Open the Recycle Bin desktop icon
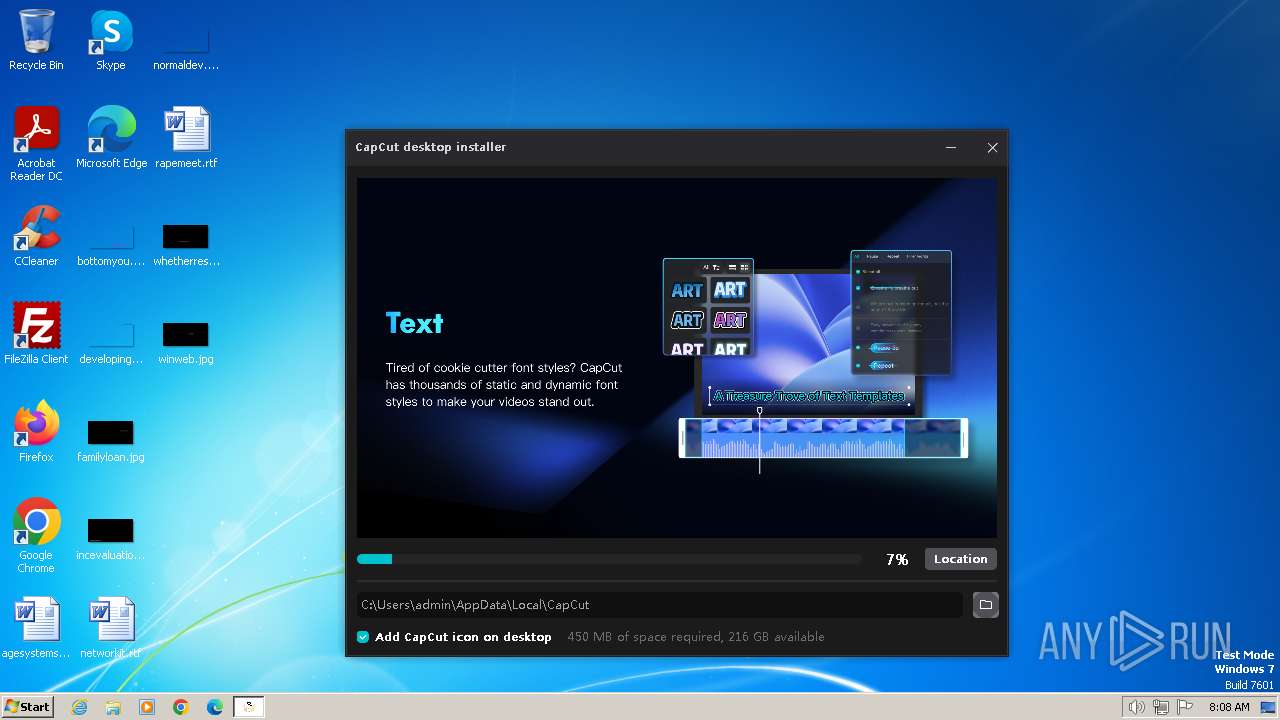The width and height of the screenshot is (1280, 720). [x=36, y=40]
